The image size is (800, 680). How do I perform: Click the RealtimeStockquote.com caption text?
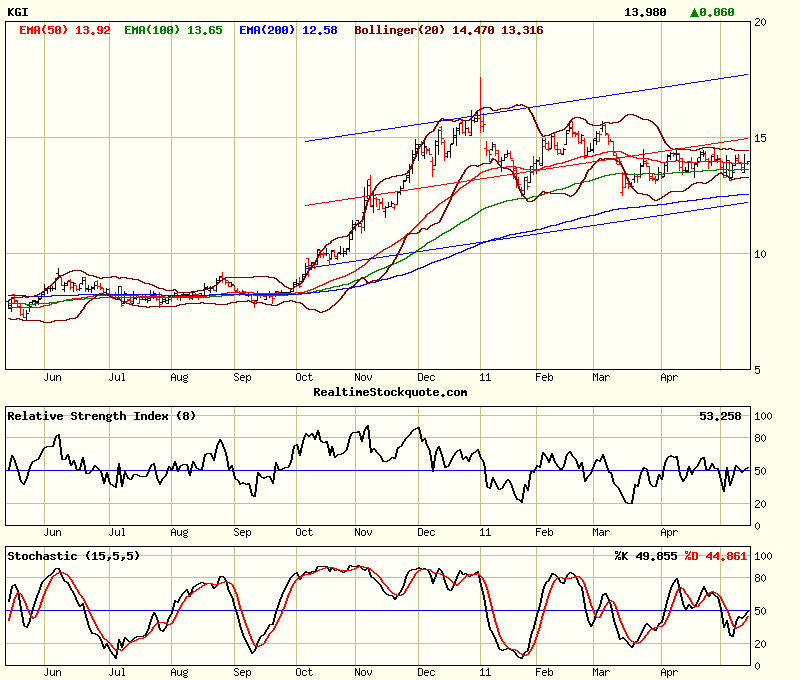pyautogui.click(x=390, y=392)
